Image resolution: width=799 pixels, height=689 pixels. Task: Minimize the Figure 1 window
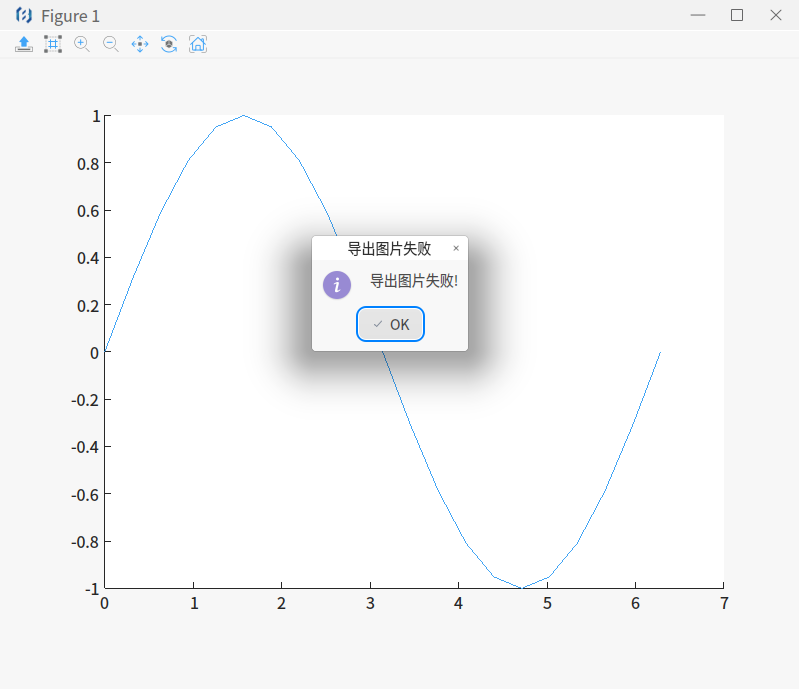[x=698, y=15]
